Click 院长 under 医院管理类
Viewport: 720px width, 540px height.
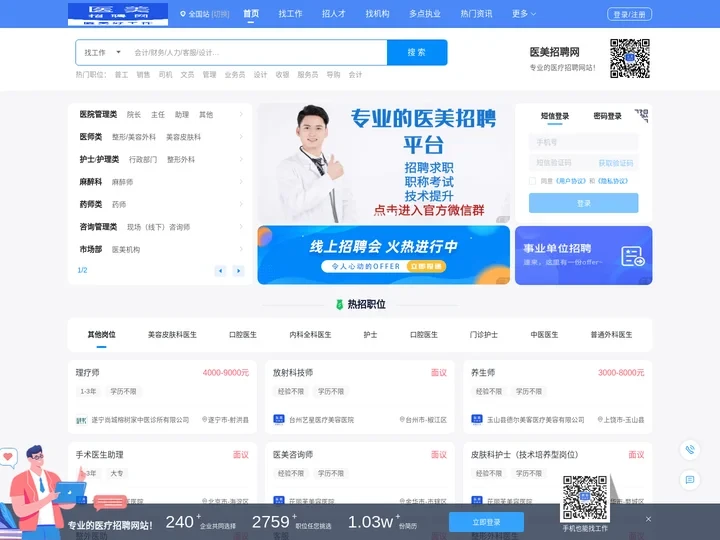[x=134, y=114]
